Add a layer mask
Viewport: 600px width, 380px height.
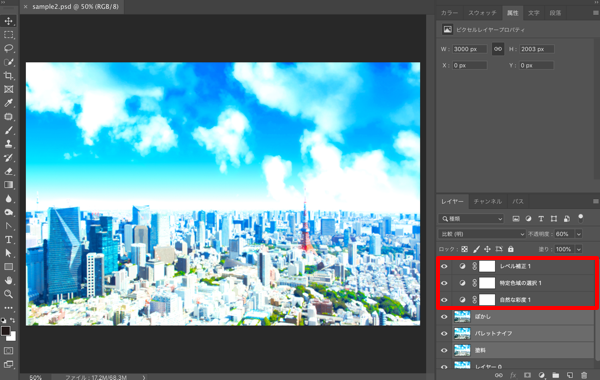[527, 375]
